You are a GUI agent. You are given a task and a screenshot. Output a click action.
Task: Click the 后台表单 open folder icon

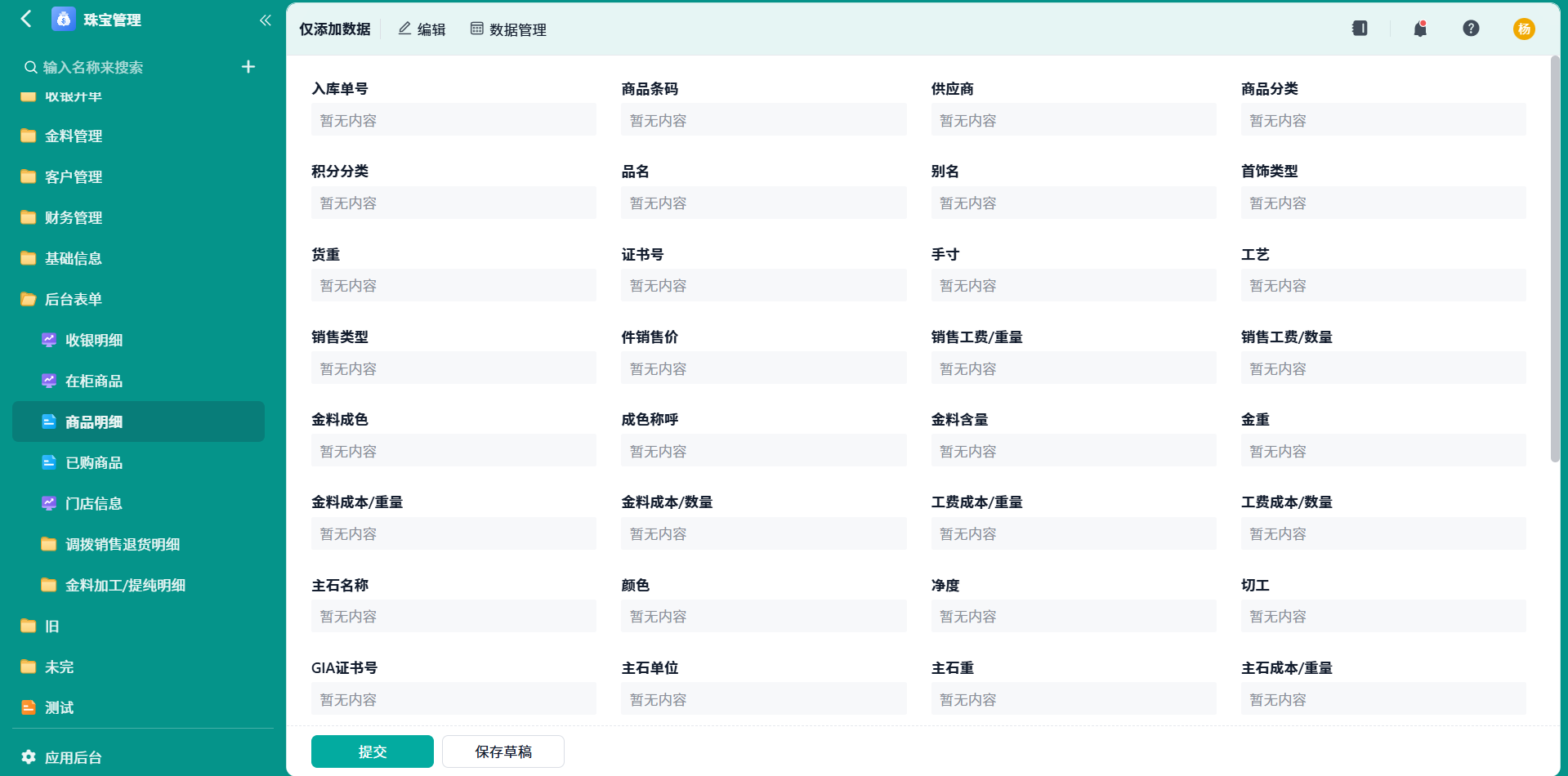29,299
